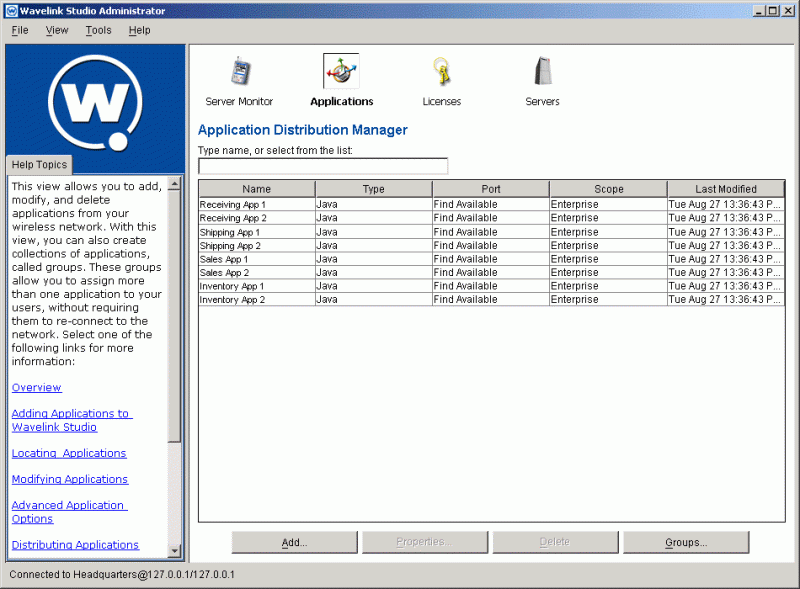Click Find Available port for Shipping App 1
Viewport: 800px width, 589px height.
491,232
